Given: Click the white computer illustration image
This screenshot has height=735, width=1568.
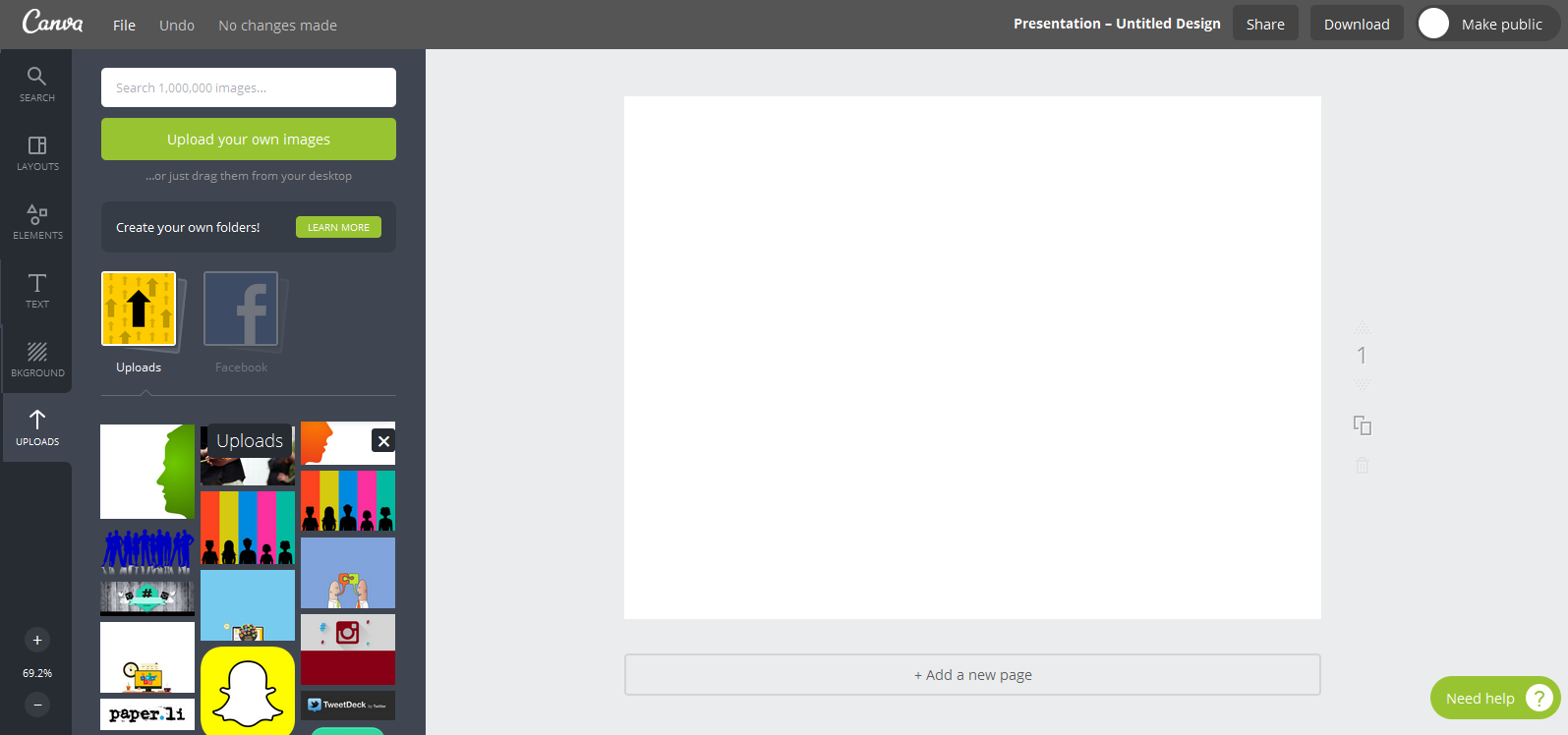Looking at the screenshot, I should pyautogui.click(x=147, y=657).
